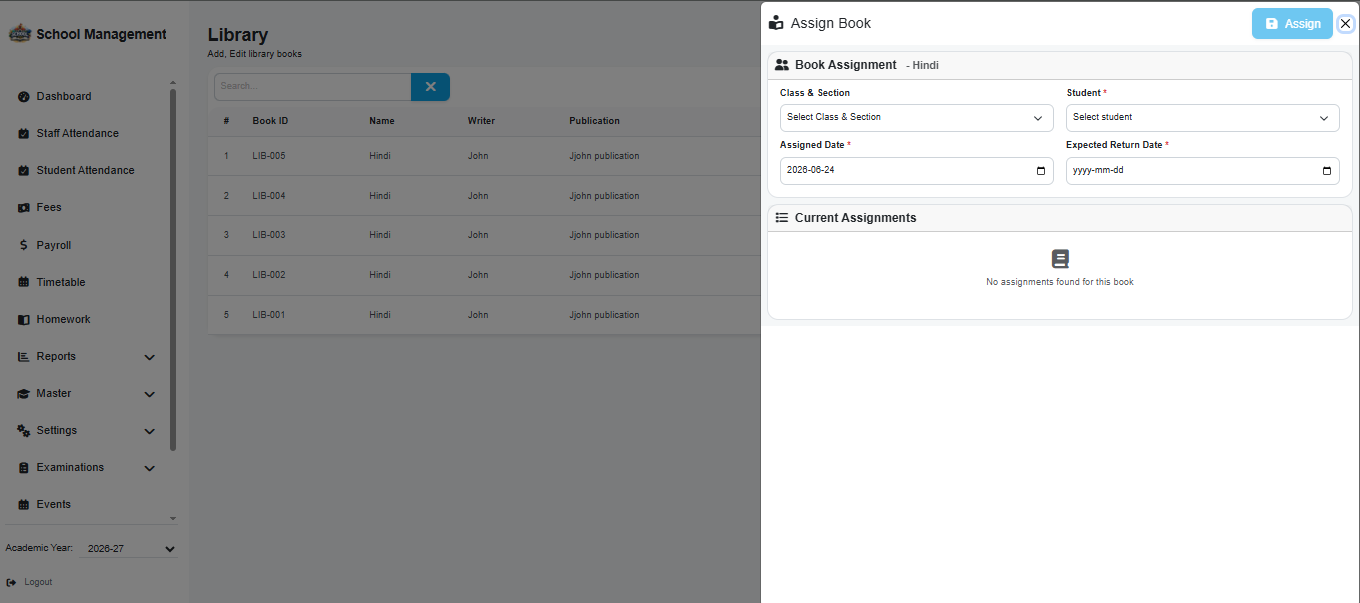Click the Student Attendance clipboard icon
The image size is (1360, 603).
coord(24,171)
